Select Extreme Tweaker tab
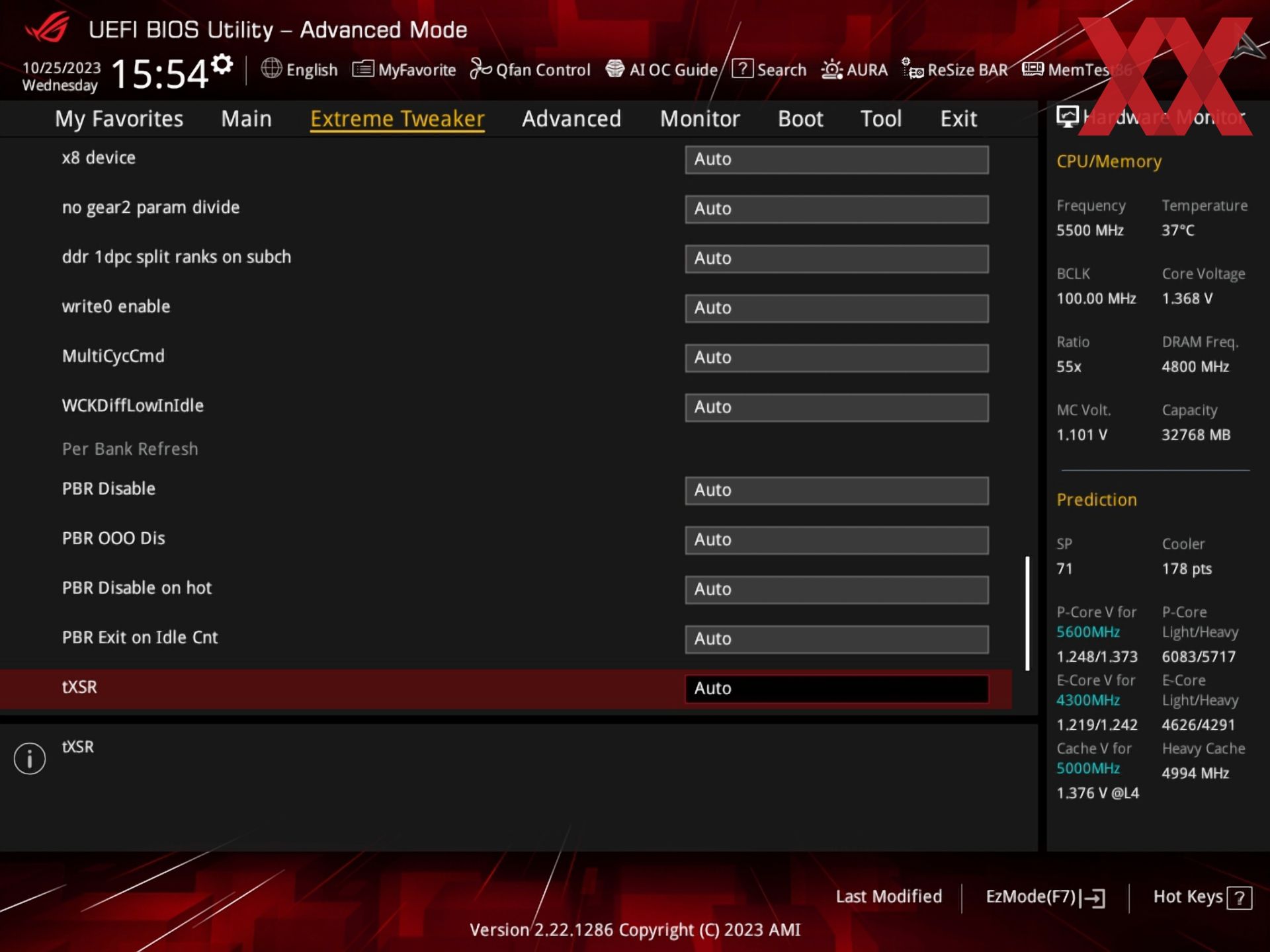Screen dimensions: 1270x952 [x=398, y=118]
